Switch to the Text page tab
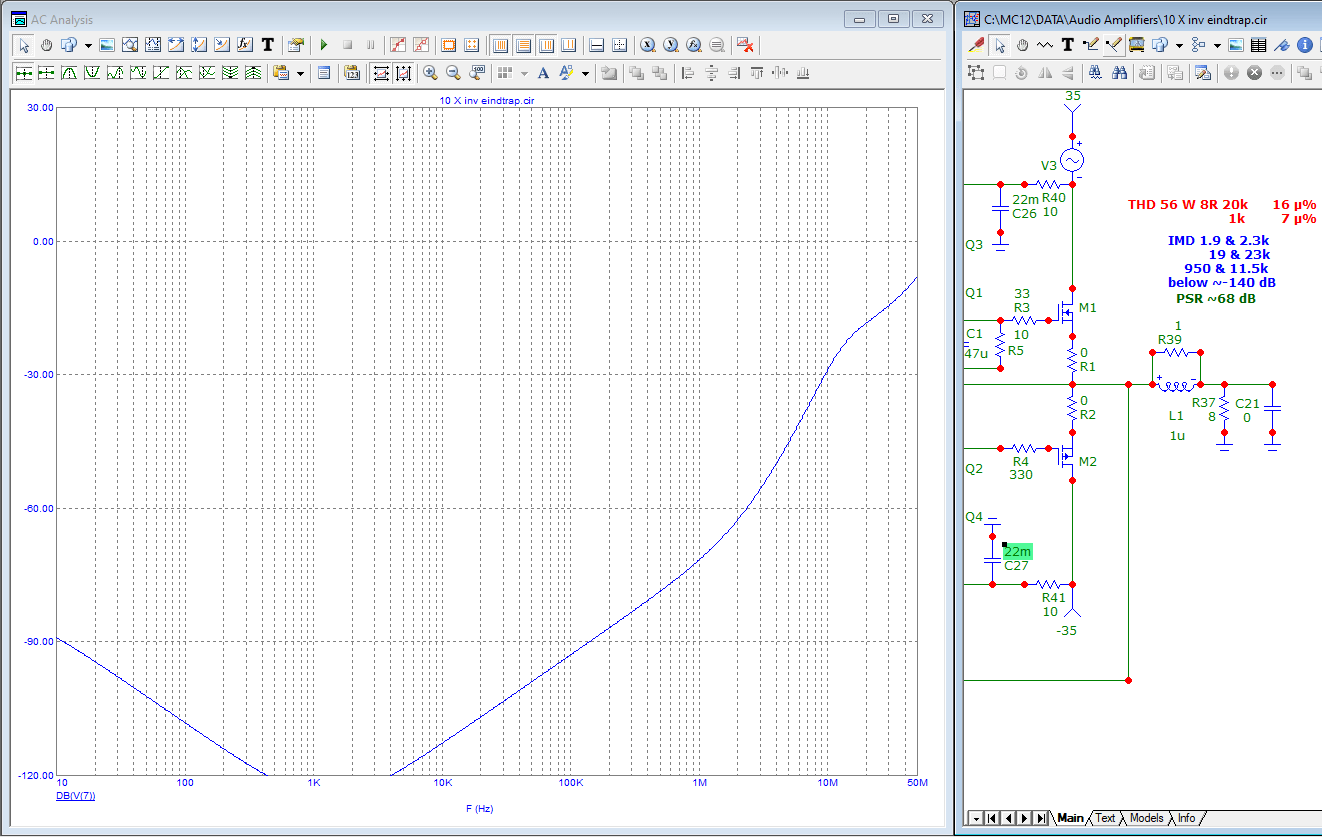Image resolution: width=1322 pixels, height=837 pixels. 1105,818
